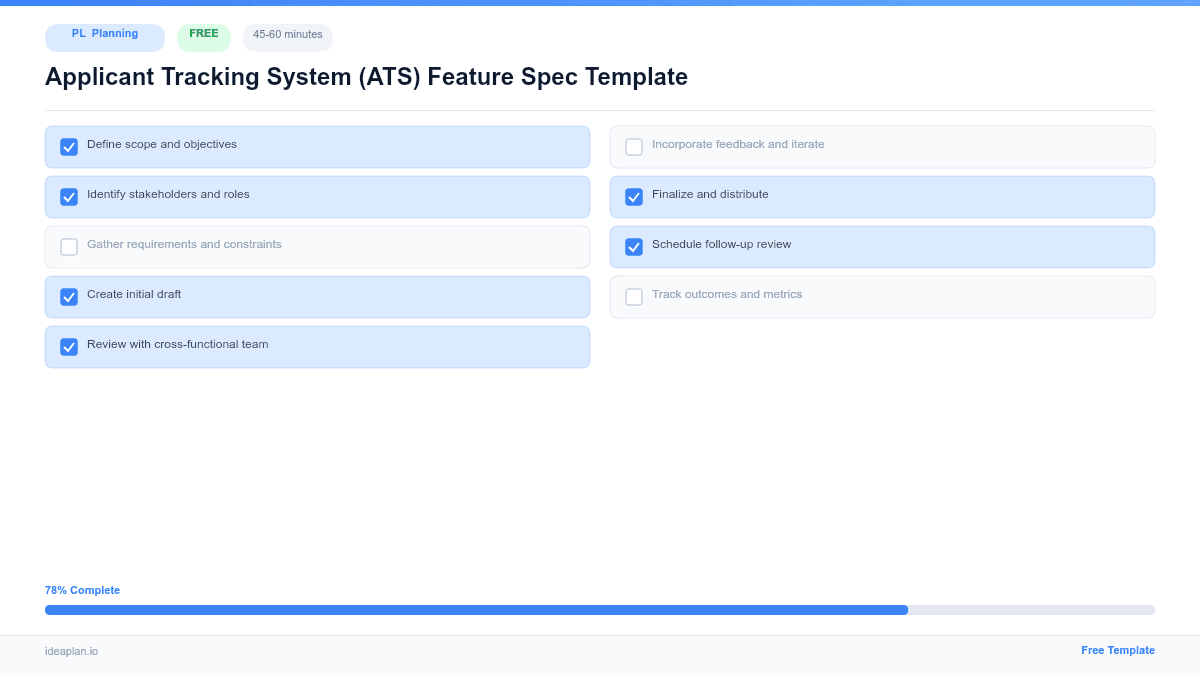Image resolution: width=1200 pixels, height=675 pixels.
Task: Uncheck Schedule follow-up review
Action: 634,246
